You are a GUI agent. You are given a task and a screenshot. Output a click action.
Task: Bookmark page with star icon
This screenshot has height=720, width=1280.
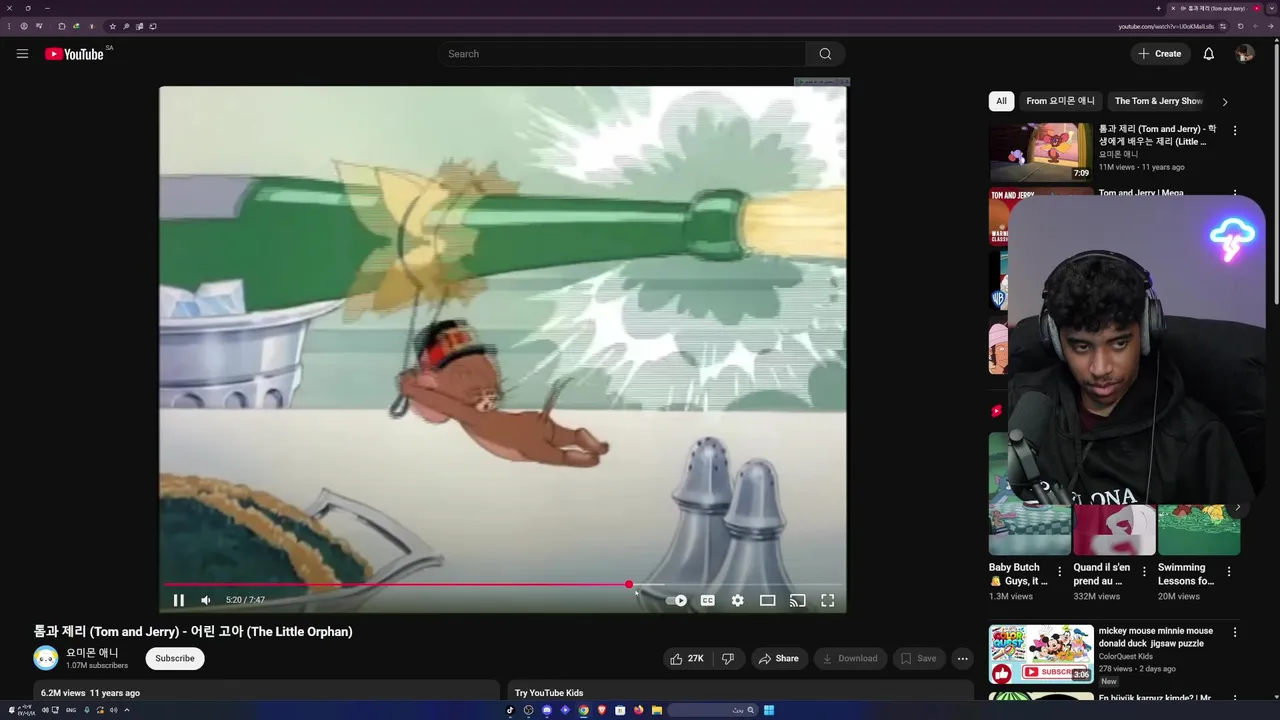pyautogui.click(x=112, y=26)
